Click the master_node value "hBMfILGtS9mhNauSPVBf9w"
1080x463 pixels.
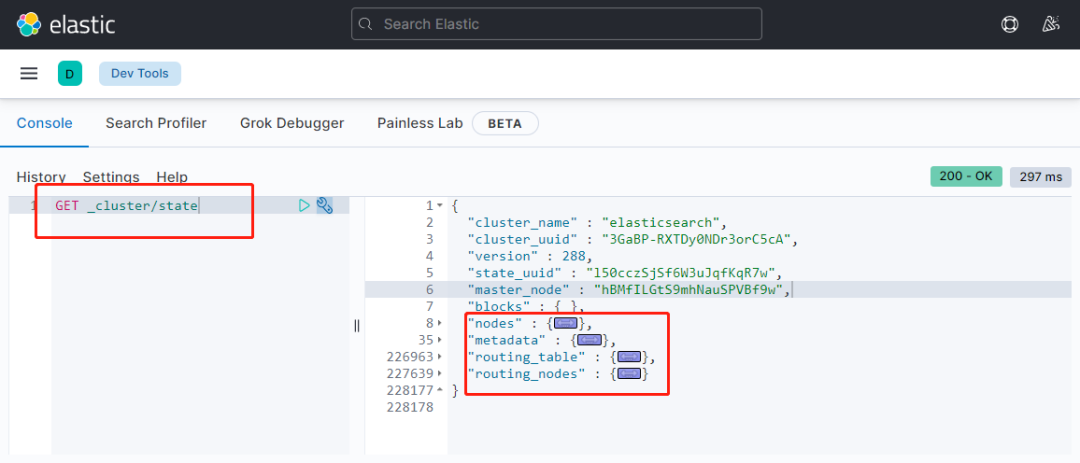click(x=690, y=289)
